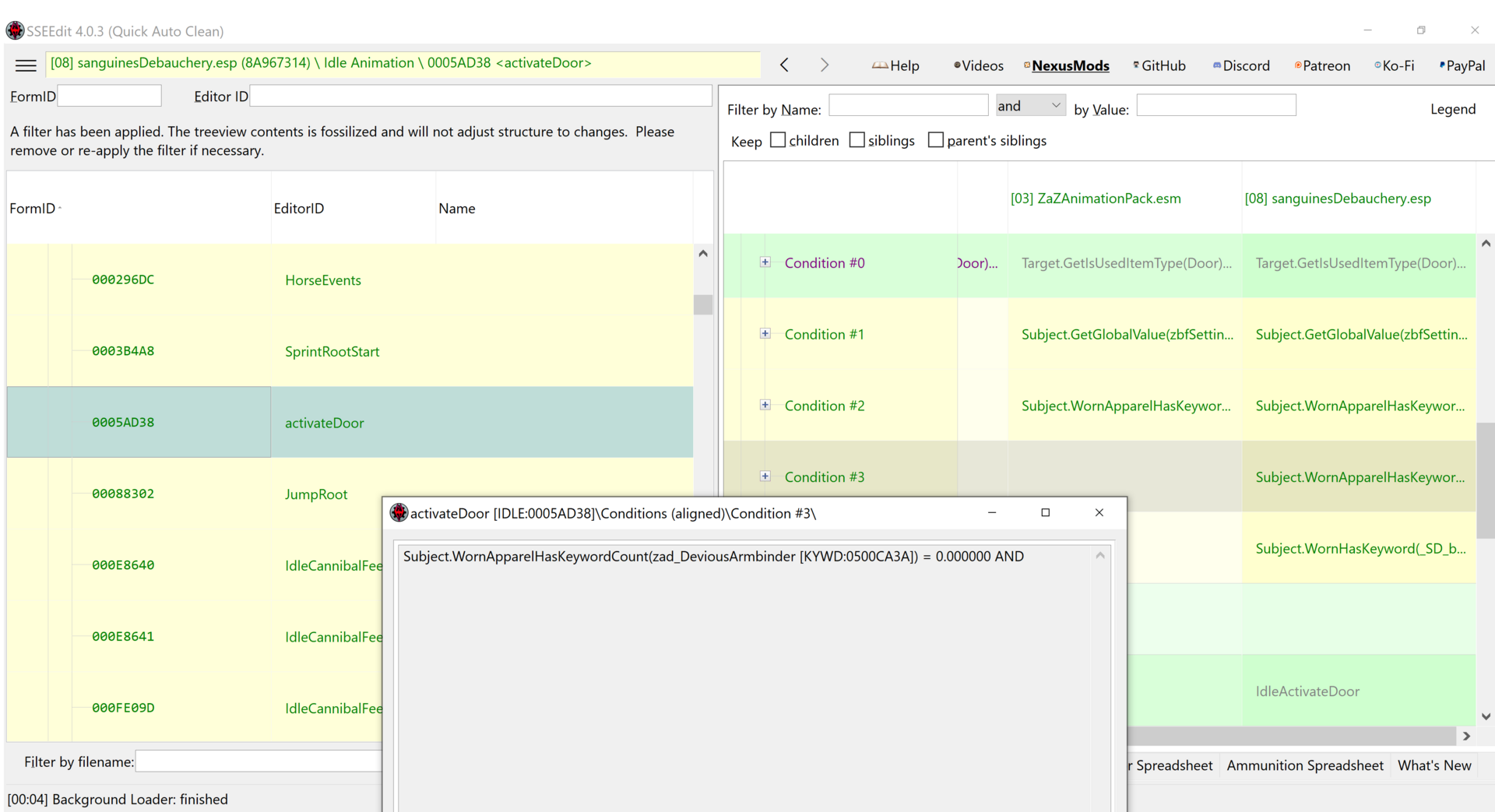
Task: Enable the Keep siblings checkbox
Action: [x=857, y=140]
